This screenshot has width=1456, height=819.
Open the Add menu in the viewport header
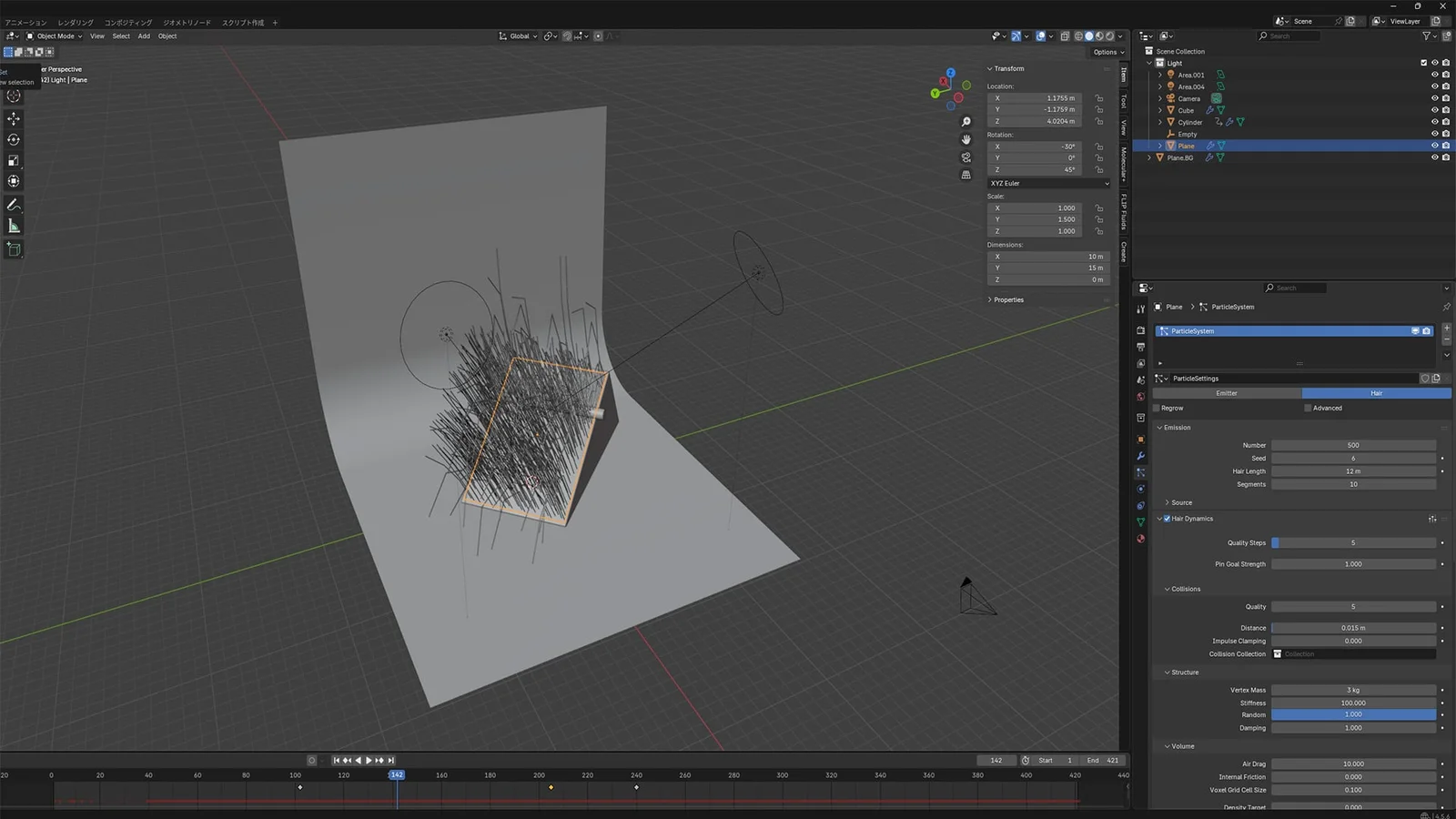click(144, 36)
